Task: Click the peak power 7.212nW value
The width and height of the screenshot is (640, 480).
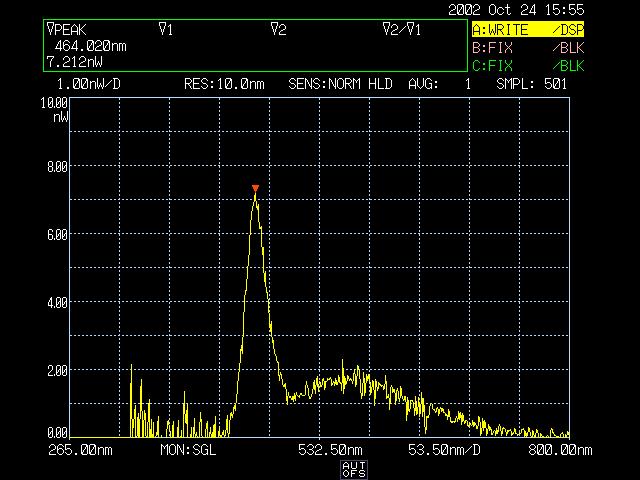Action: (x=74, y=62)
